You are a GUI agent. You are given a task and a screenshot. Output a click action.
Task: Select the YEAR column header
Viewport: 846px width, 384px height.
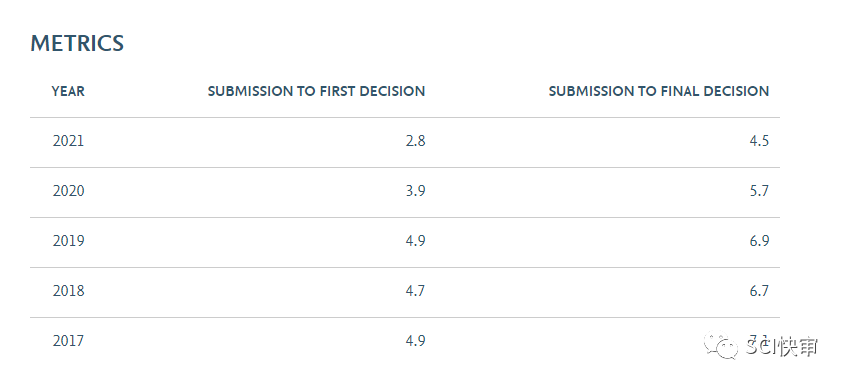point(69,91)
